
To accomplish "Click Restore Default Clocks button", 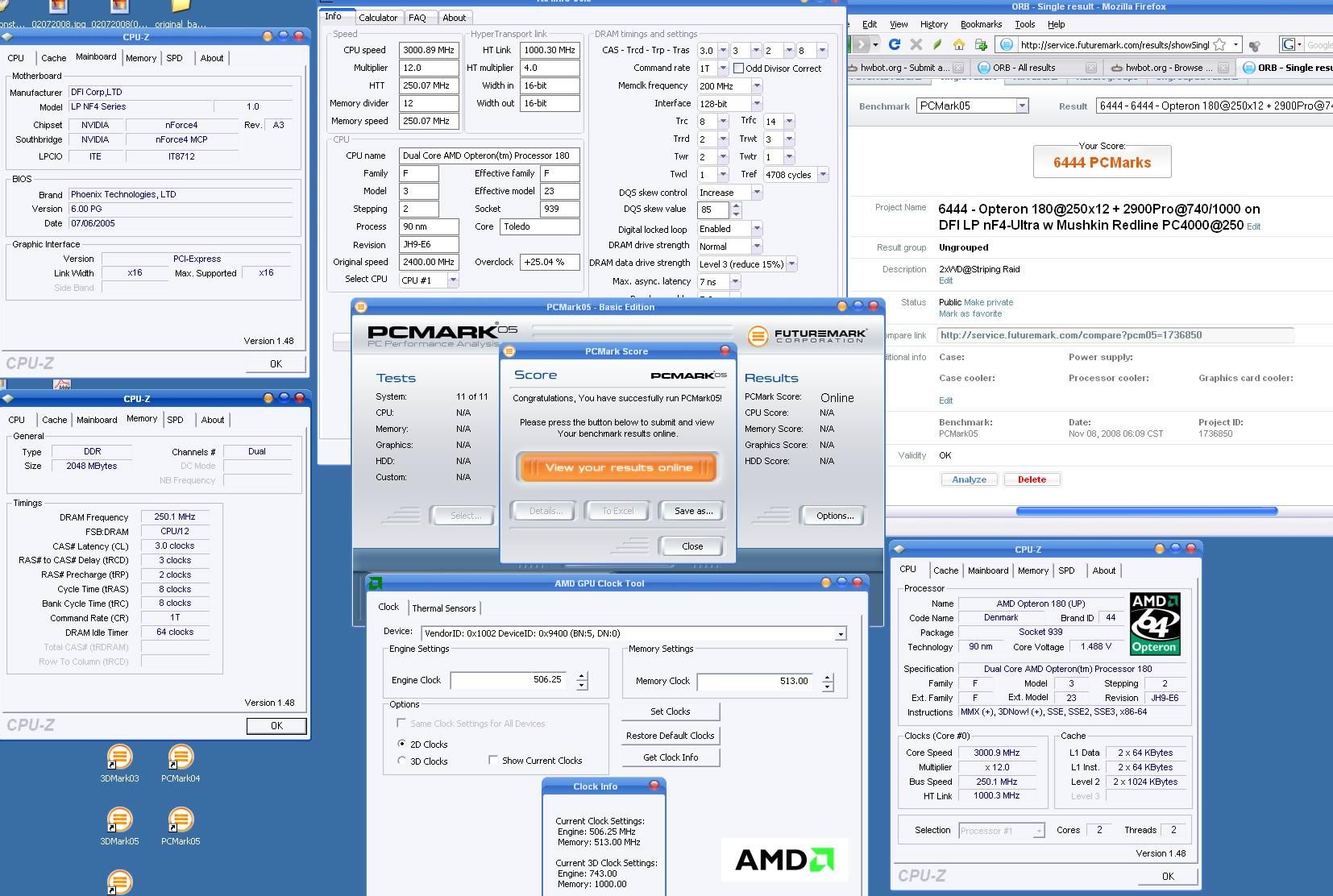I will coord(671,736).
